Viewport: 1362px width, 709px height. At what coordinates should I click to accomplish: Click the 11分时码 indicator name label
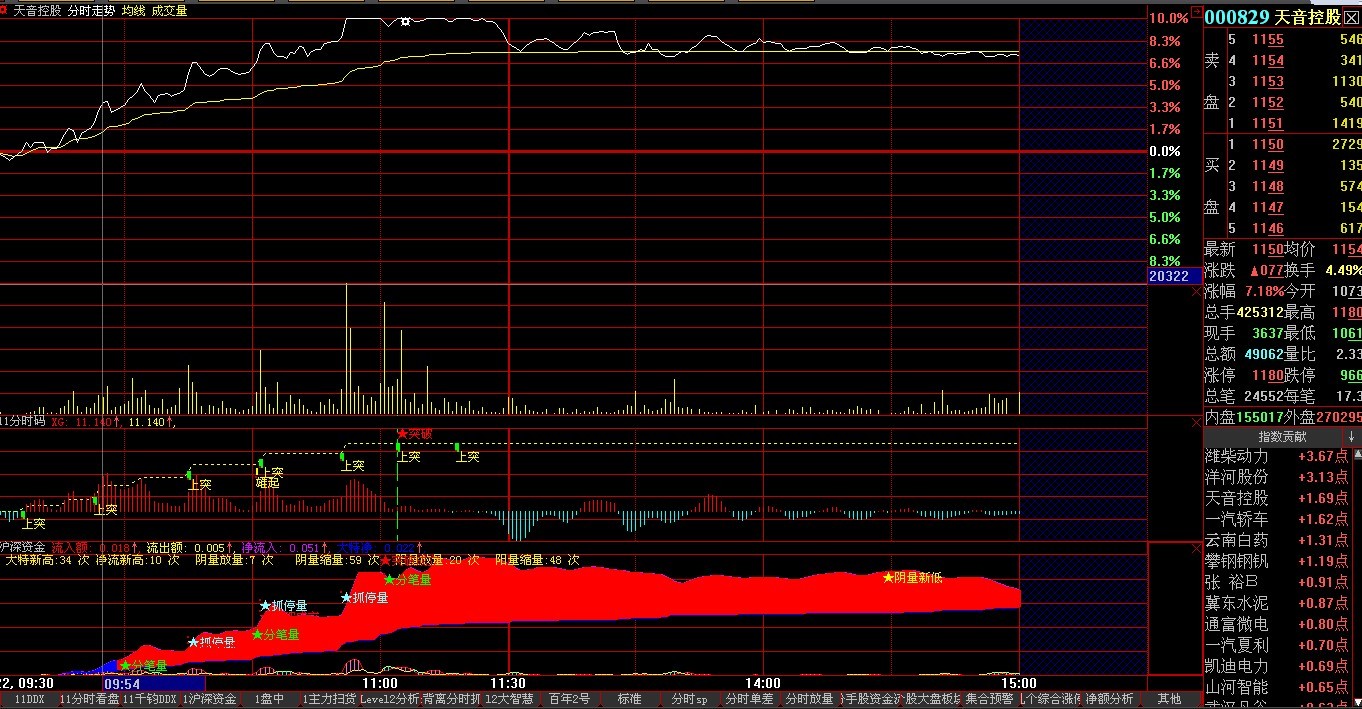click(x=22, y=422)
